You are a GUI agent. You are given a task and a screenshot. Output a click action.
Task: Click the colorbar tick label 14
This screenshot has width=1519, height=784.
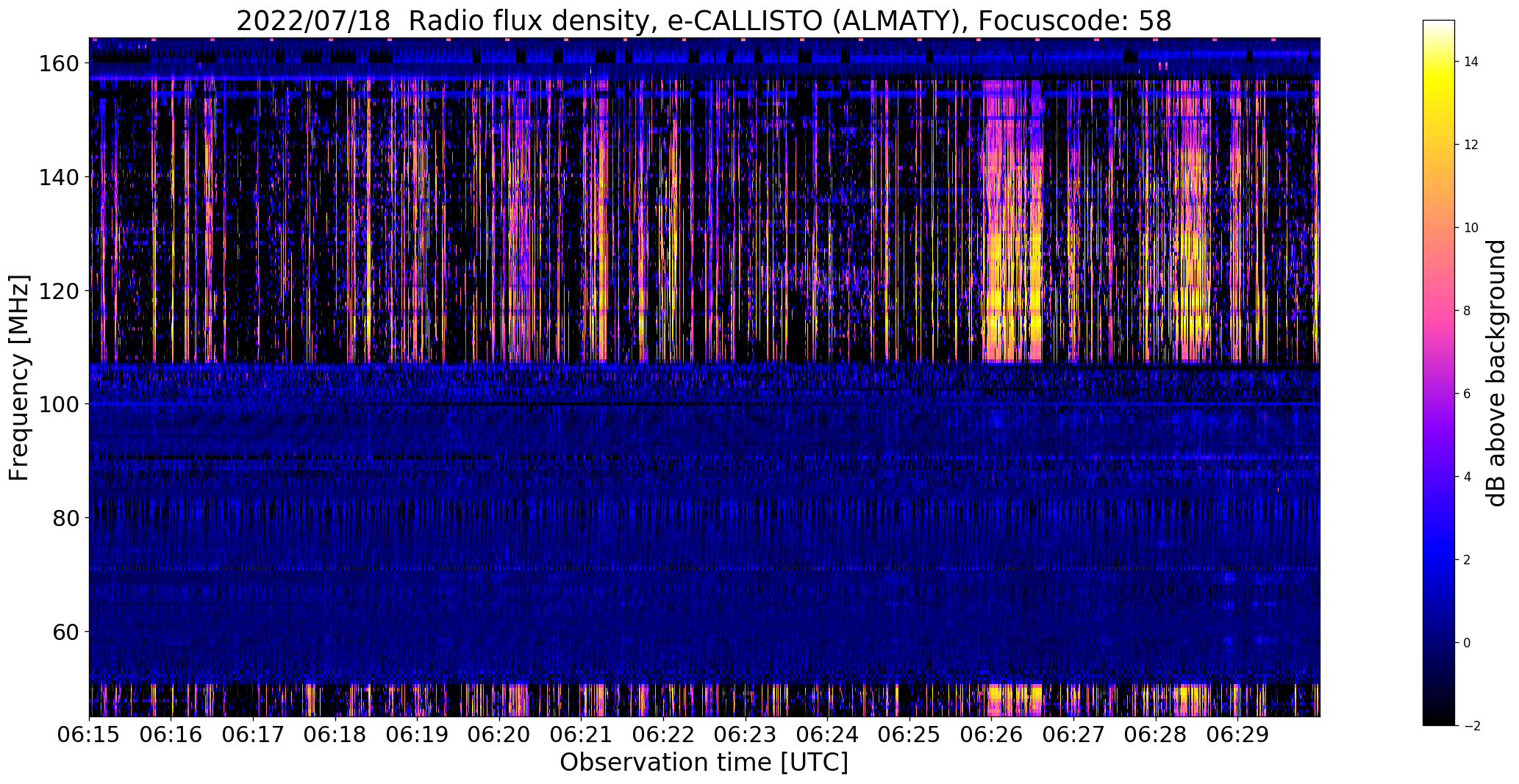point(1471,62)
